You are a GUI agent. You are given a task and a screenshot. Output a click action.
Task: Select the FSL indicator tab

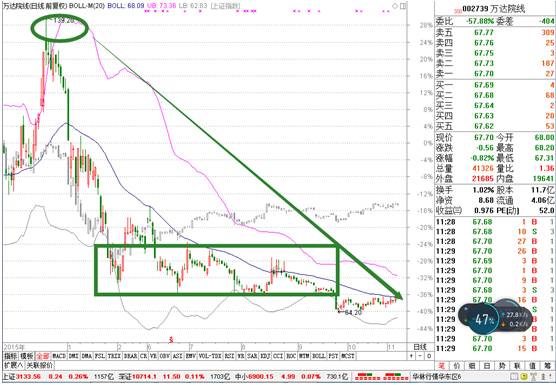pos(100,356)
